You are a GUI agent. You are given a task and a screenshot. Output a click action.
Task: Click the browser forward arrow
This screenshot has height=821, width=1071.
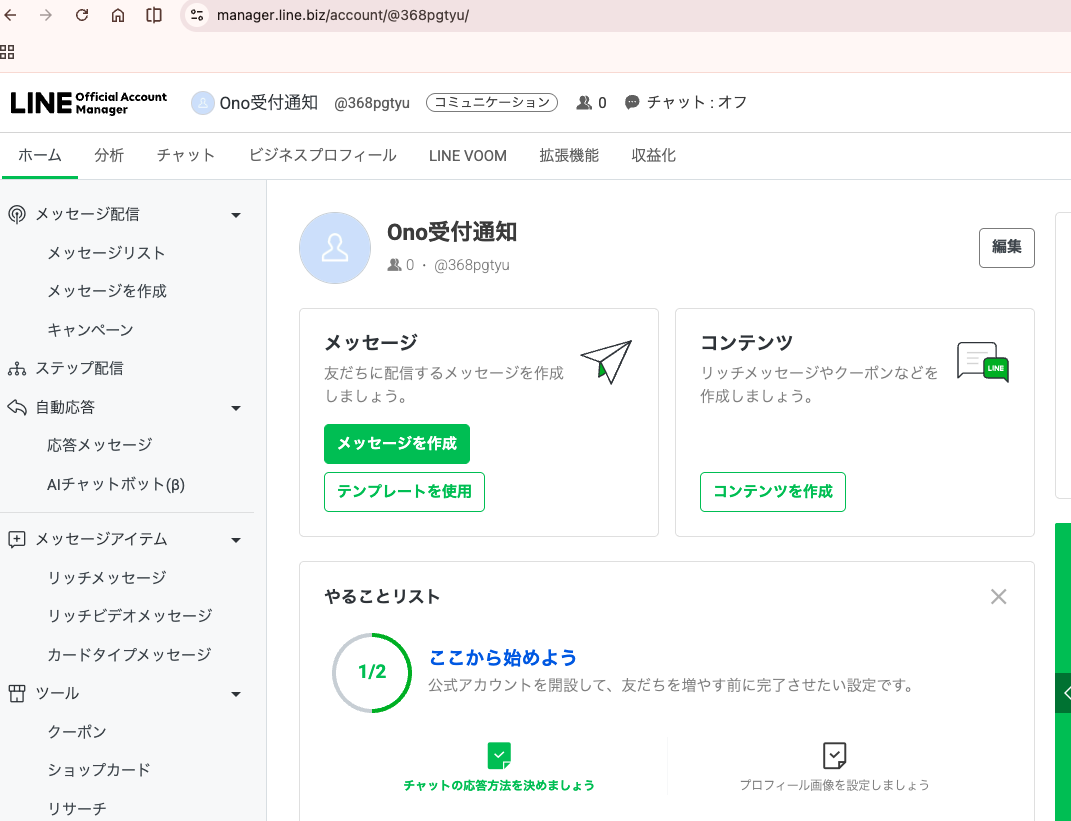[x=46, y=14]
